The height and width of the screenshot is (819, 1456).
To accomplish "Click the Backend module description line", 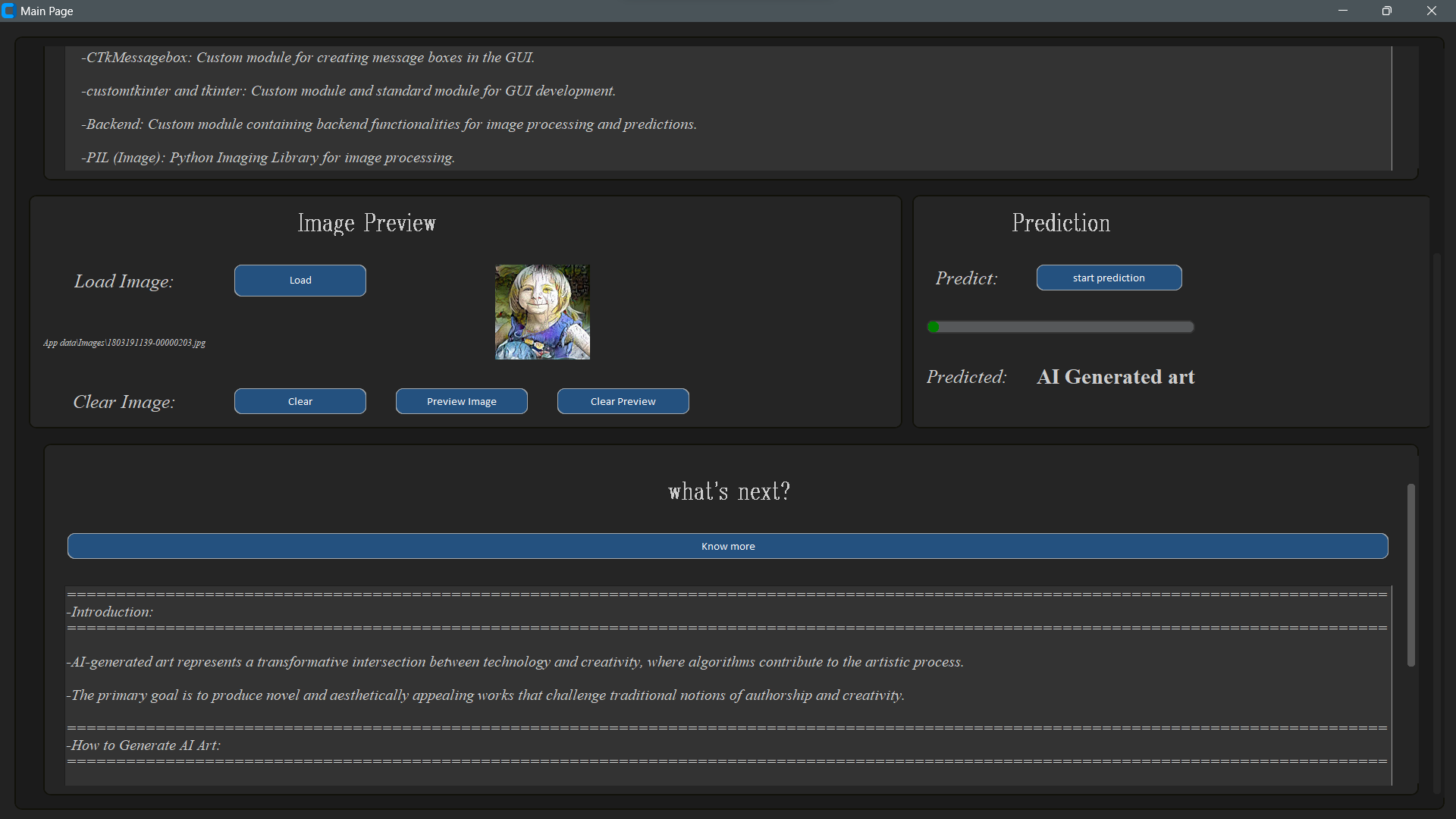I will click(391, 124).
